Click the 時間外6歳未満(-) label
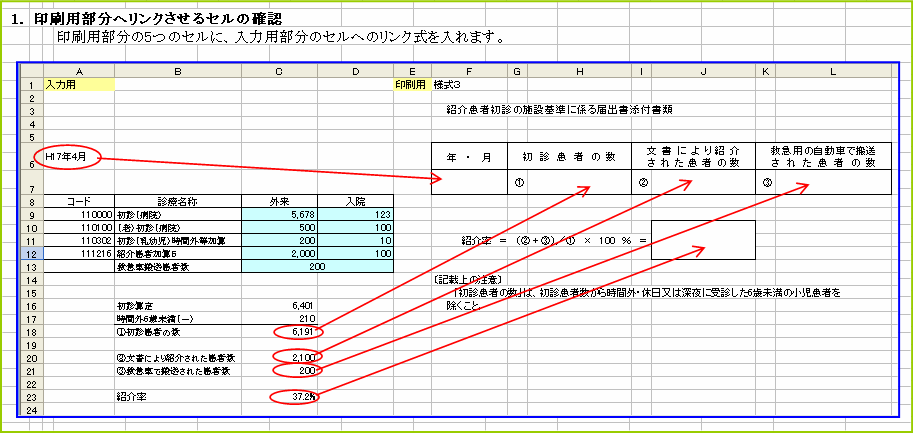Viewport: 913px width, 433px height. tap(154, 318)
